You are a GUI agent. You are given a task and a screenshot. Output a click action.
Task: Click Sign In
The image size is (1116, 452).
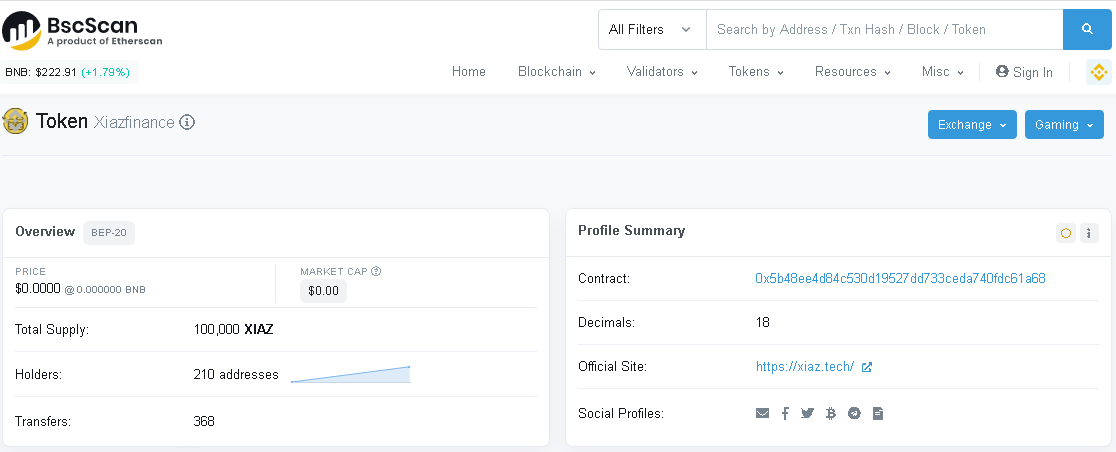pos(1024,72)
